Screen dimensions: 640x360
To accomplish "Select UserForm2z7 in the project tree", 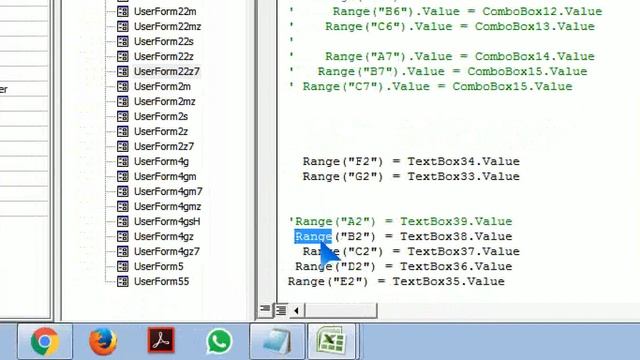I will [164, 146].
